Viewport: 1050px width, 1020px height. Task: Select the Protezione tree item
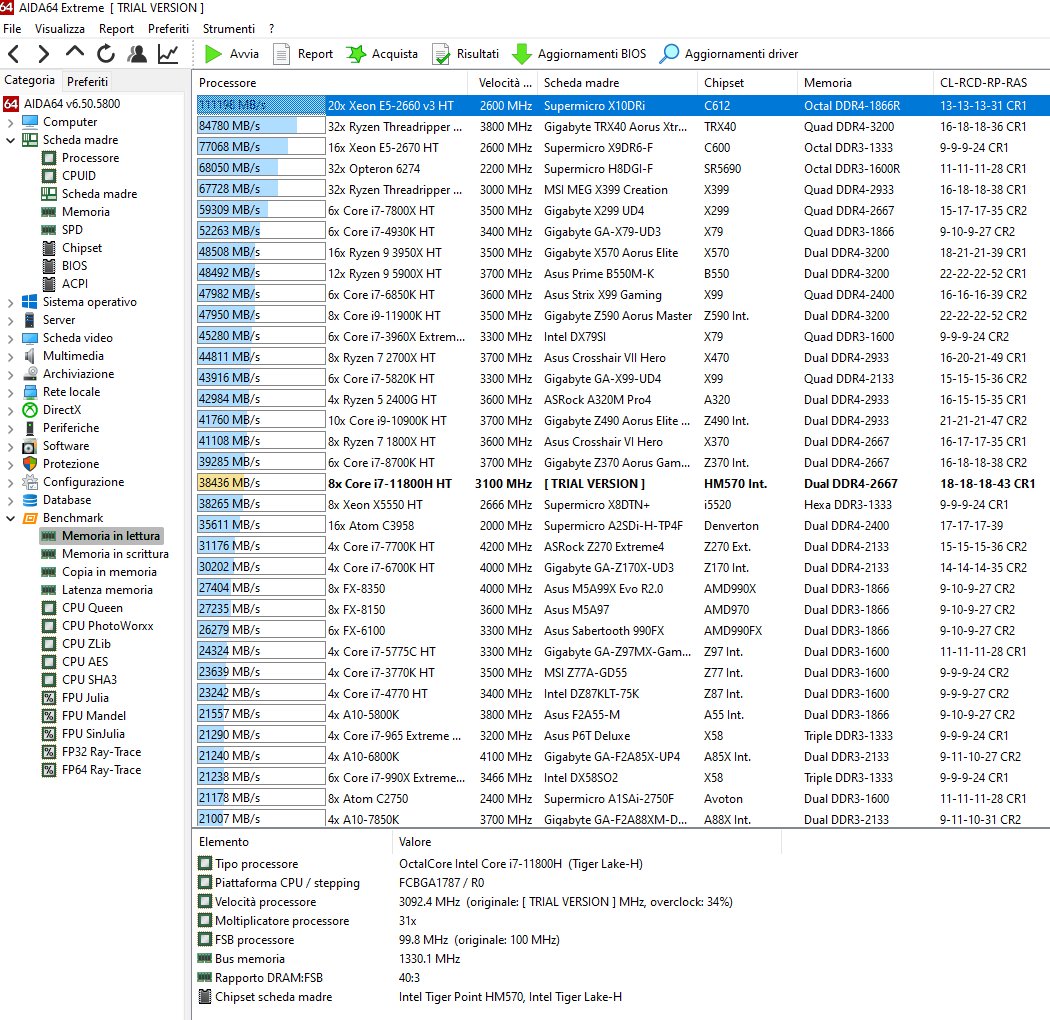click(x=71, y=463)
